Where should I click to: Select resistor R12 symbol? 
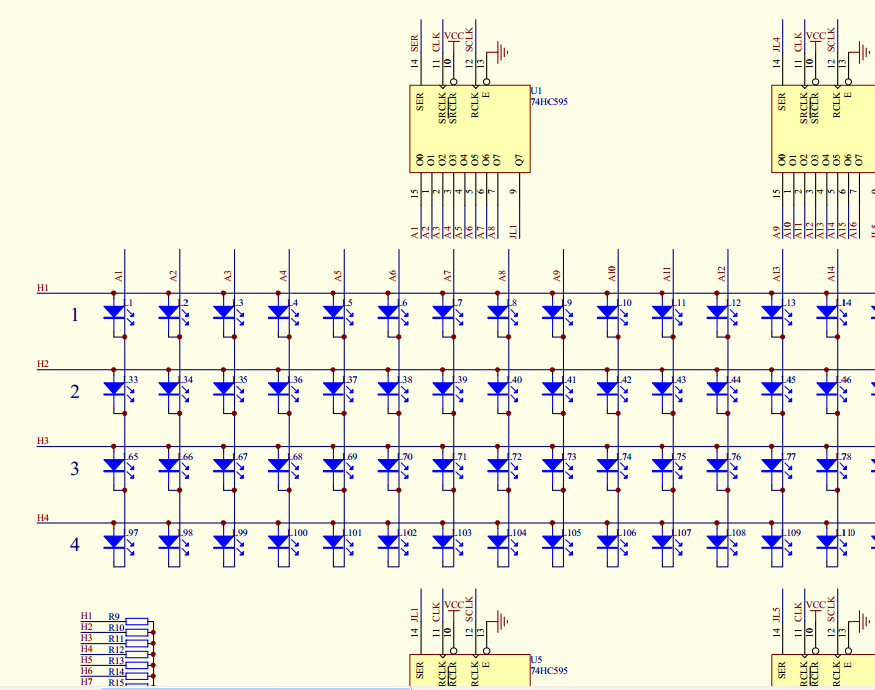(137, 654)
